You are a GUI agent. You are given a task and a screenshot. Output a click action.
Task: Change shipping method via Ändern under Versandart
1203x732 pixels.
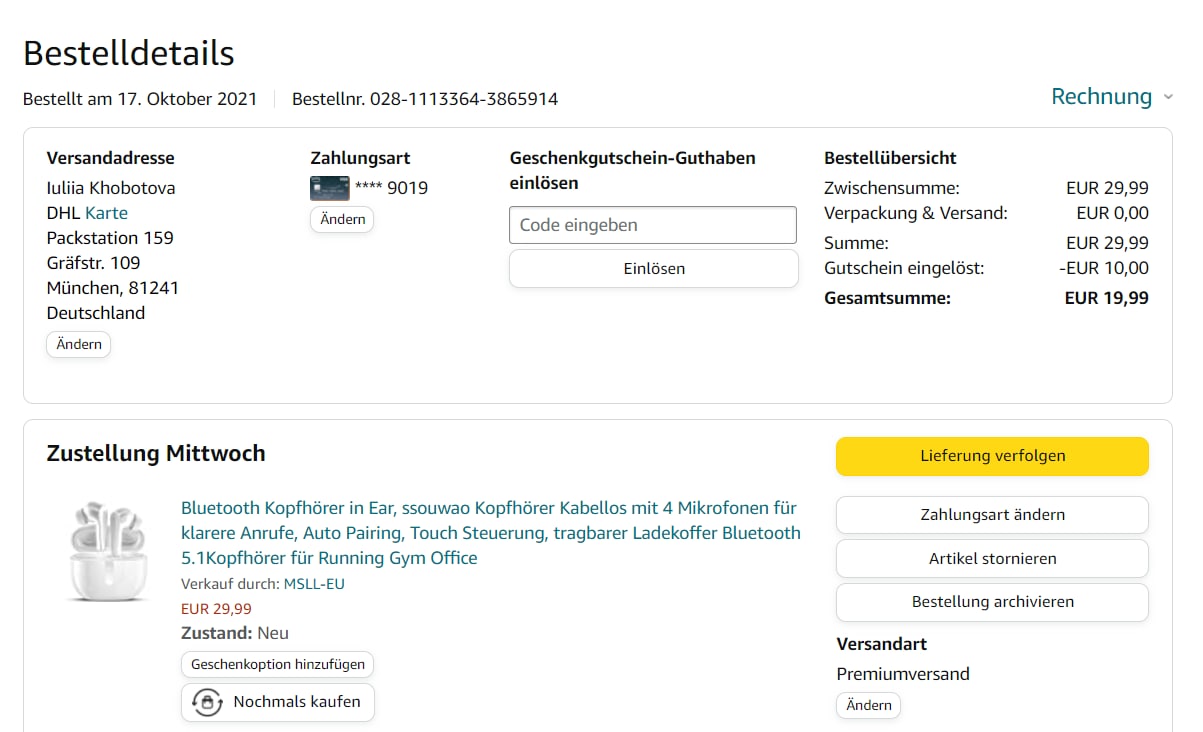868,705
